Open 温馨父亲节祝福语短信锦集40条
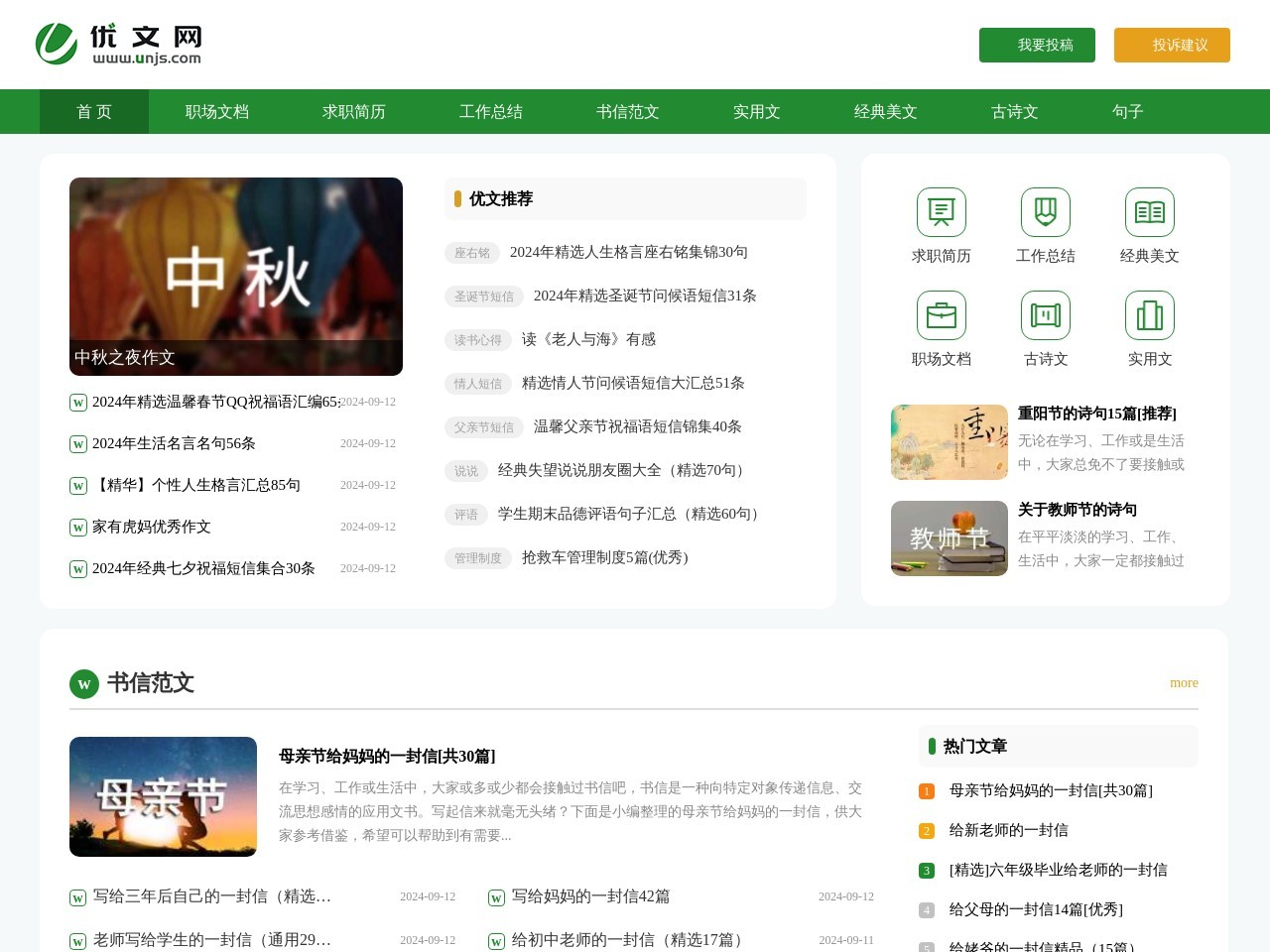Screen dimensions: 1270x952 [638, 426]
